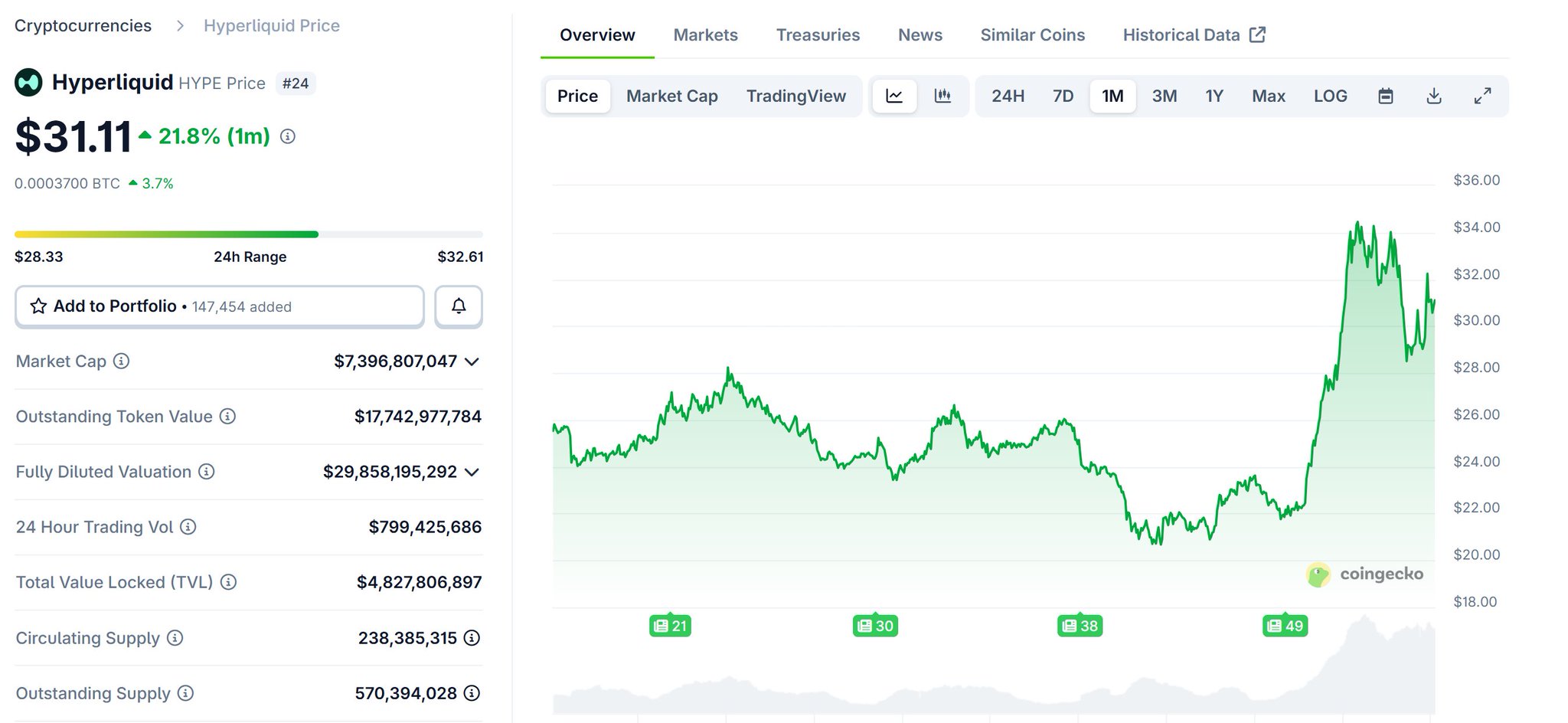
Task: Switch to the line chart view icon
Action: tap(894, 97)
